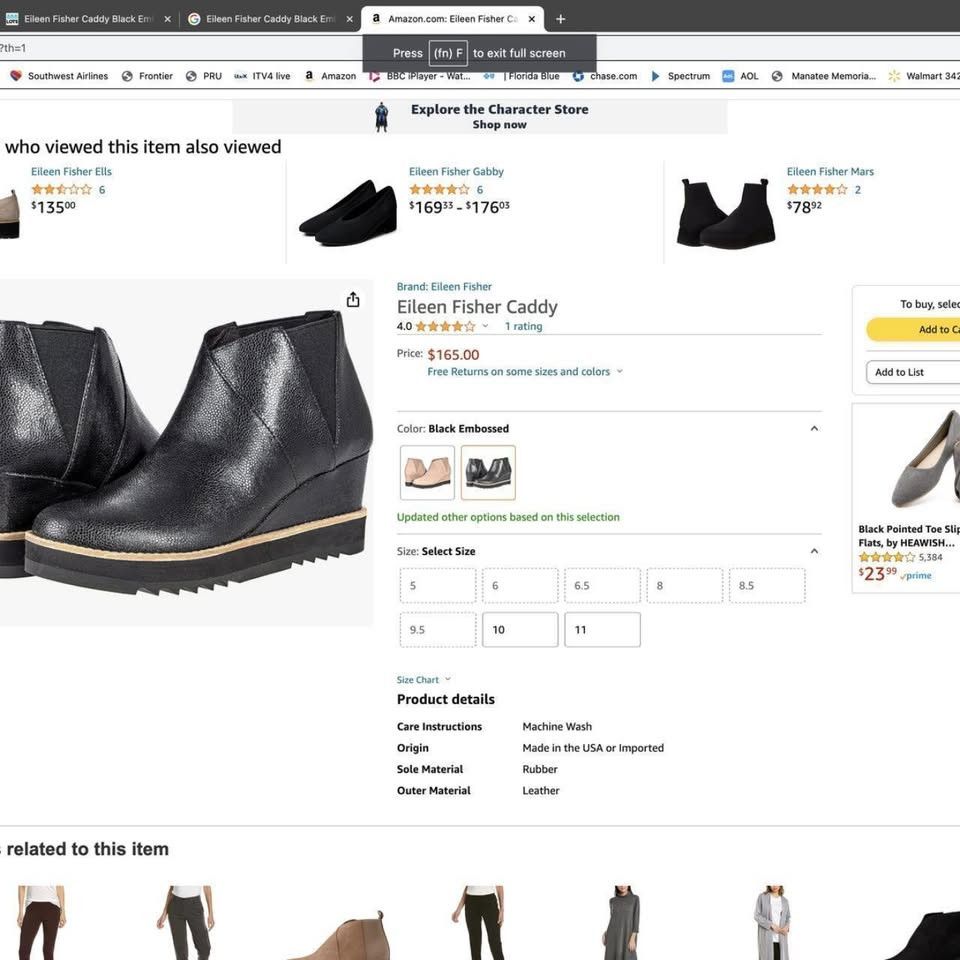The height and width of the screenshot is (960, 960).
Task: Close the Amazon.com Eileen Fisher tab
Action: 531,19
